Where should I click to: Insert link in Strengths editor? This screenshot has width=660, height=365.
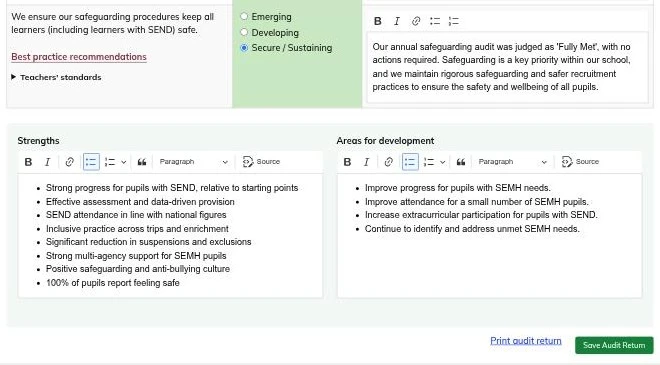tap(69, 162)
